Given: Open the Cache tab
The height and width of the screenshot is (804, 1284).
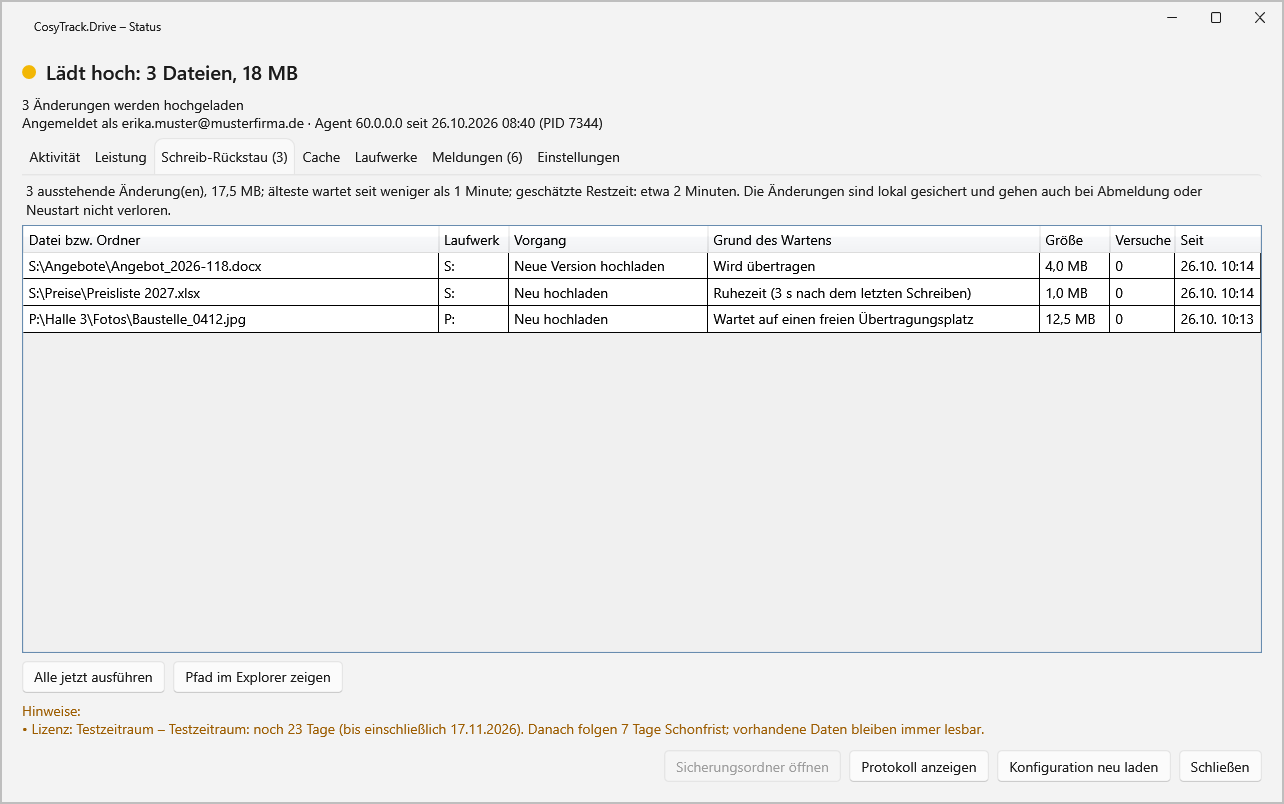Looking at the screenshot, I should coord(322,157).
